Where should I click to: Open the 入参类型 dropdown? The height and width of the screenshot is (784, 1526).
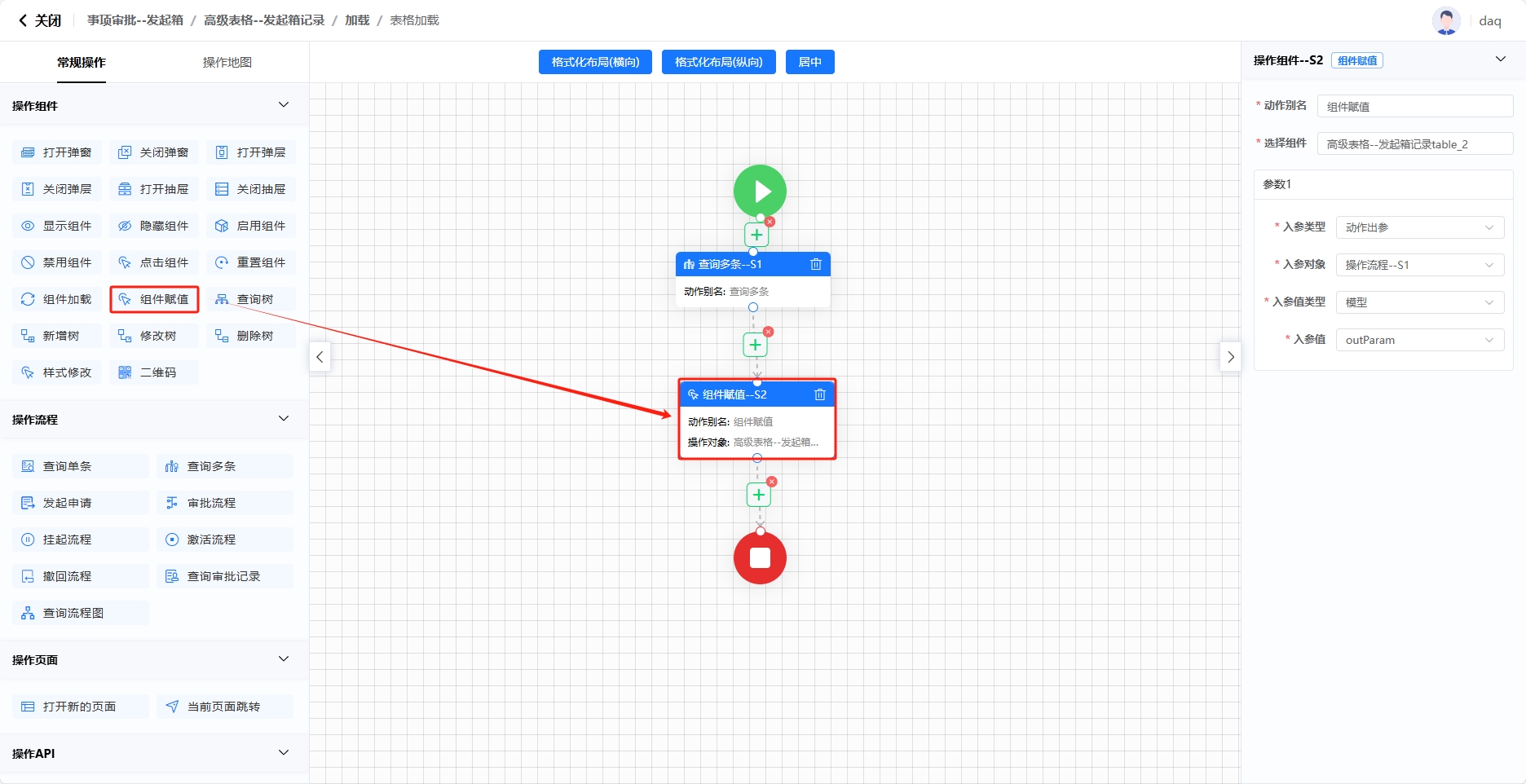tap(1419, 227)
